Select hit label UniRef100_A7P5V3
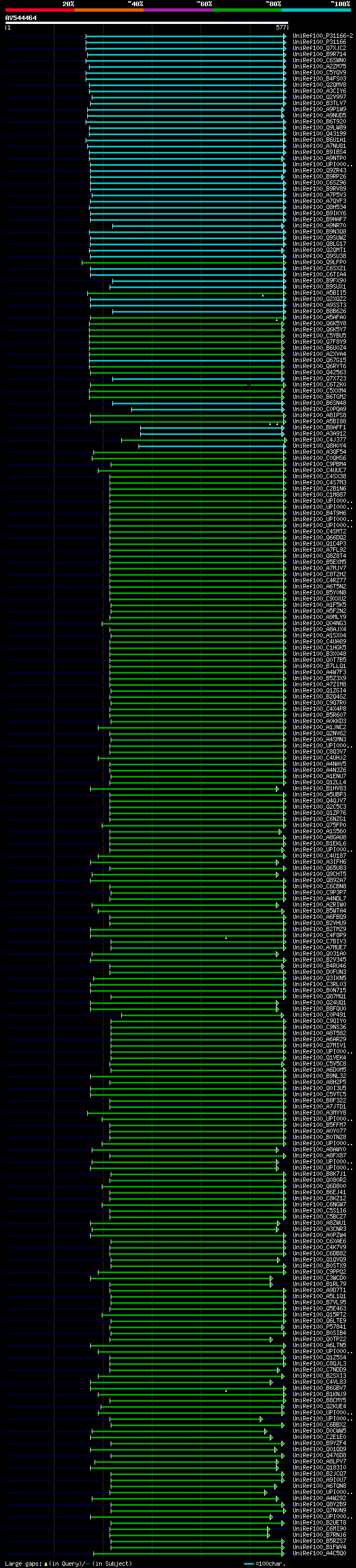Screen dimensions: 356x1568 [319, 195]
